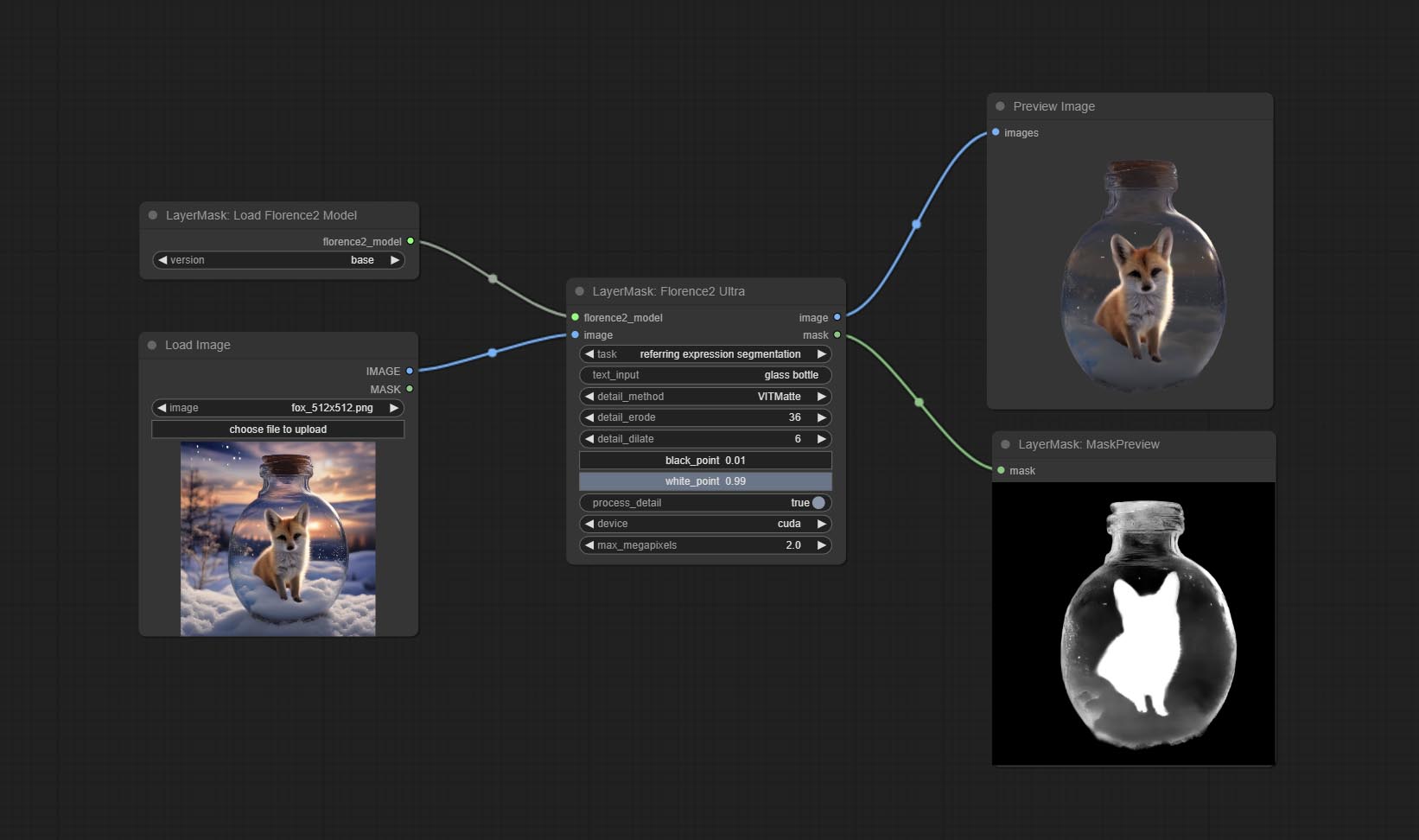Open the device dropdown showing cuda

click(x=705, y=524)
